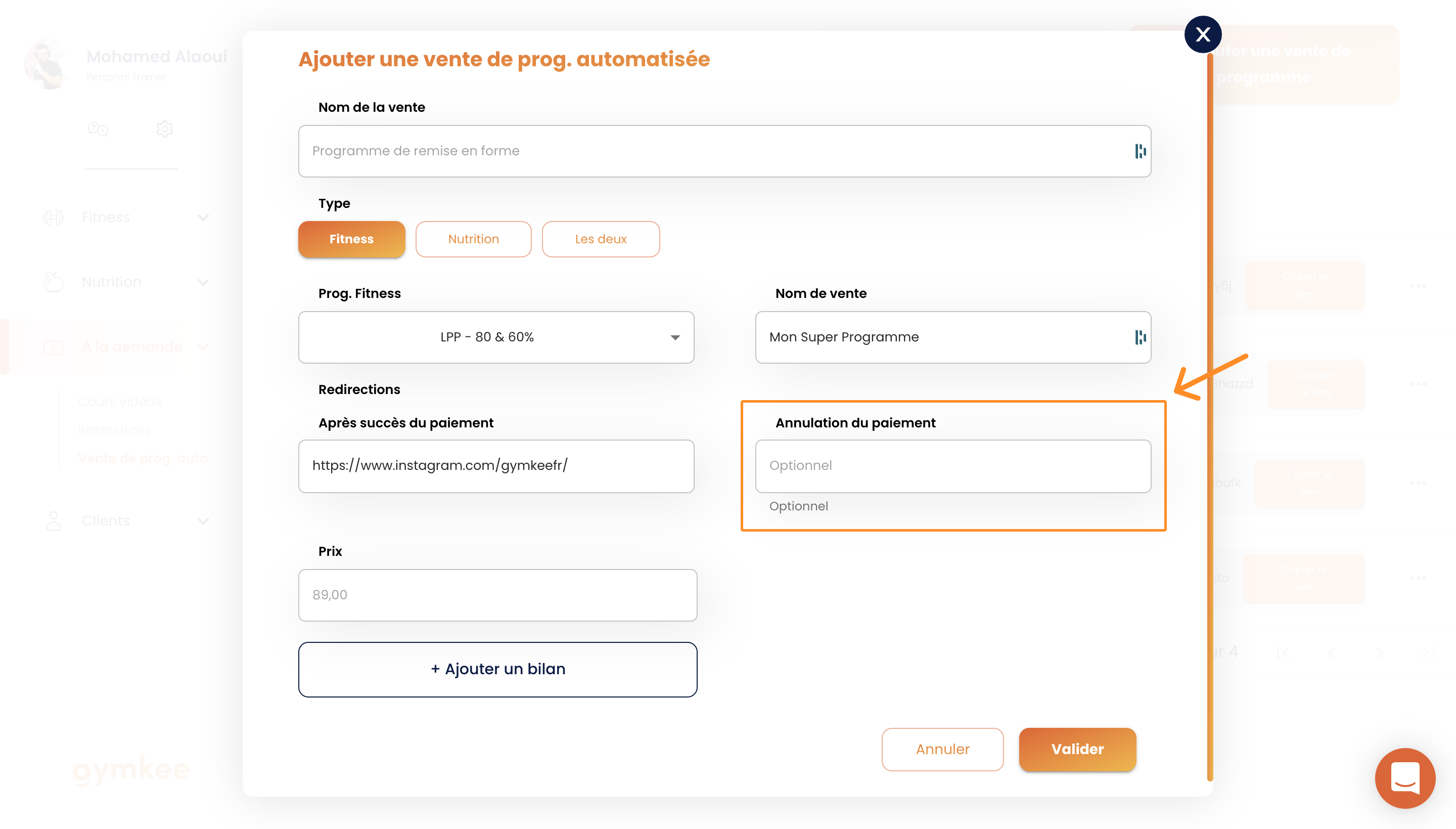Open the translate icon in sidebar

pyautogui.click(x=98, y=129)
